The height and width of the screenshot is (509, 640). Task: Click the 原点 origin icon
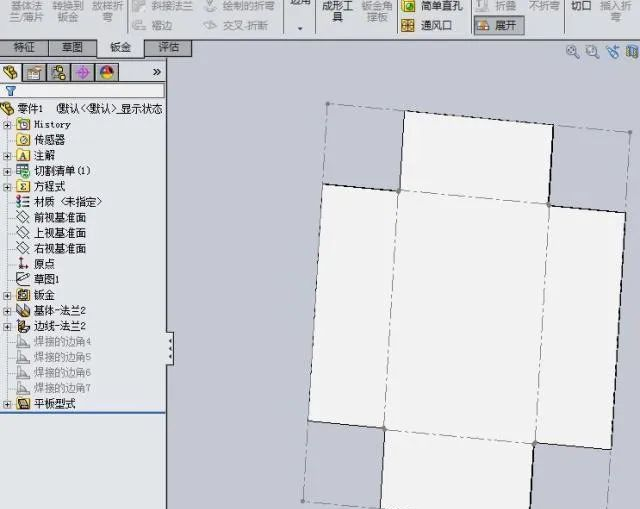[23, 264]
